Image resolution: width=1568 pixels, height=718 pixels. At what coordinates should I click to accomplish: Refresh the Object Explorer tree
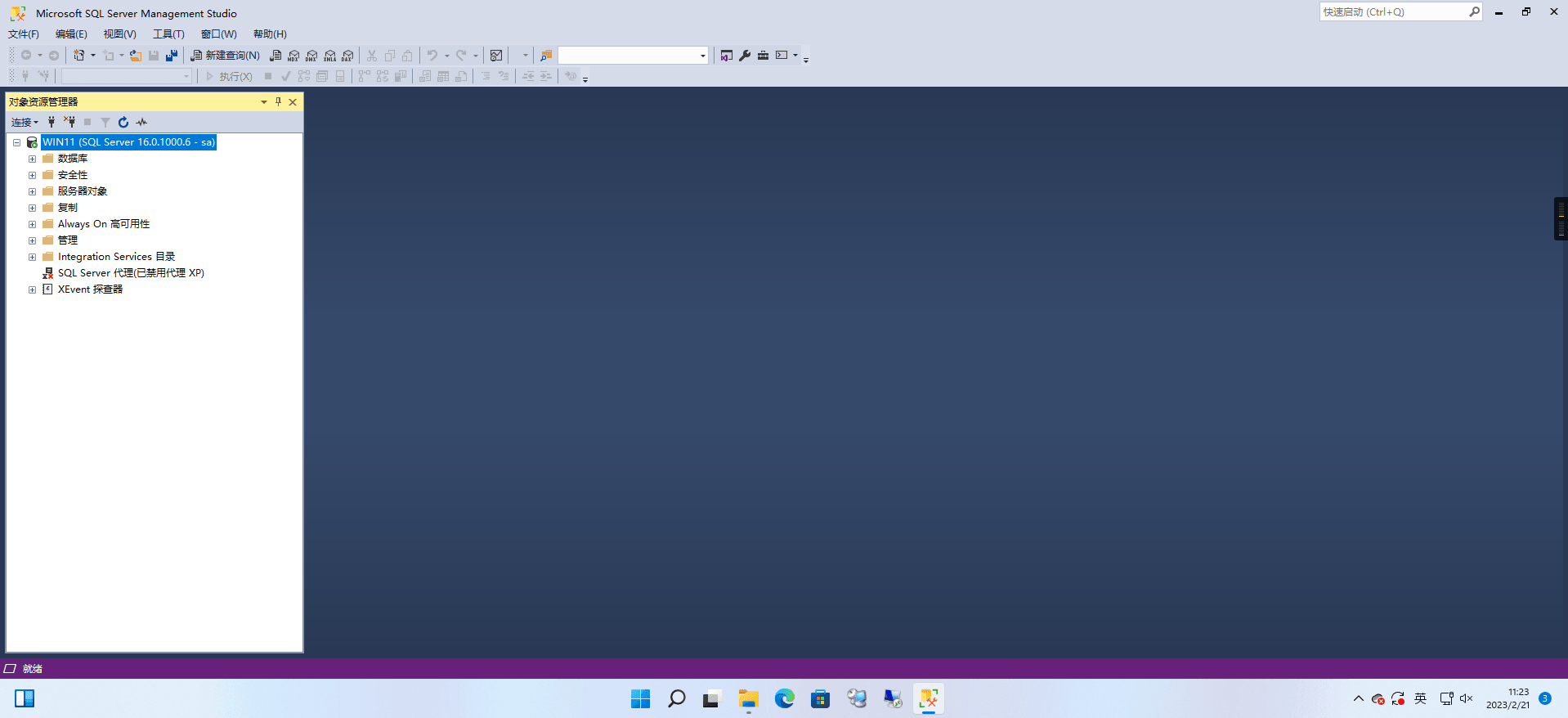[123, 122]
